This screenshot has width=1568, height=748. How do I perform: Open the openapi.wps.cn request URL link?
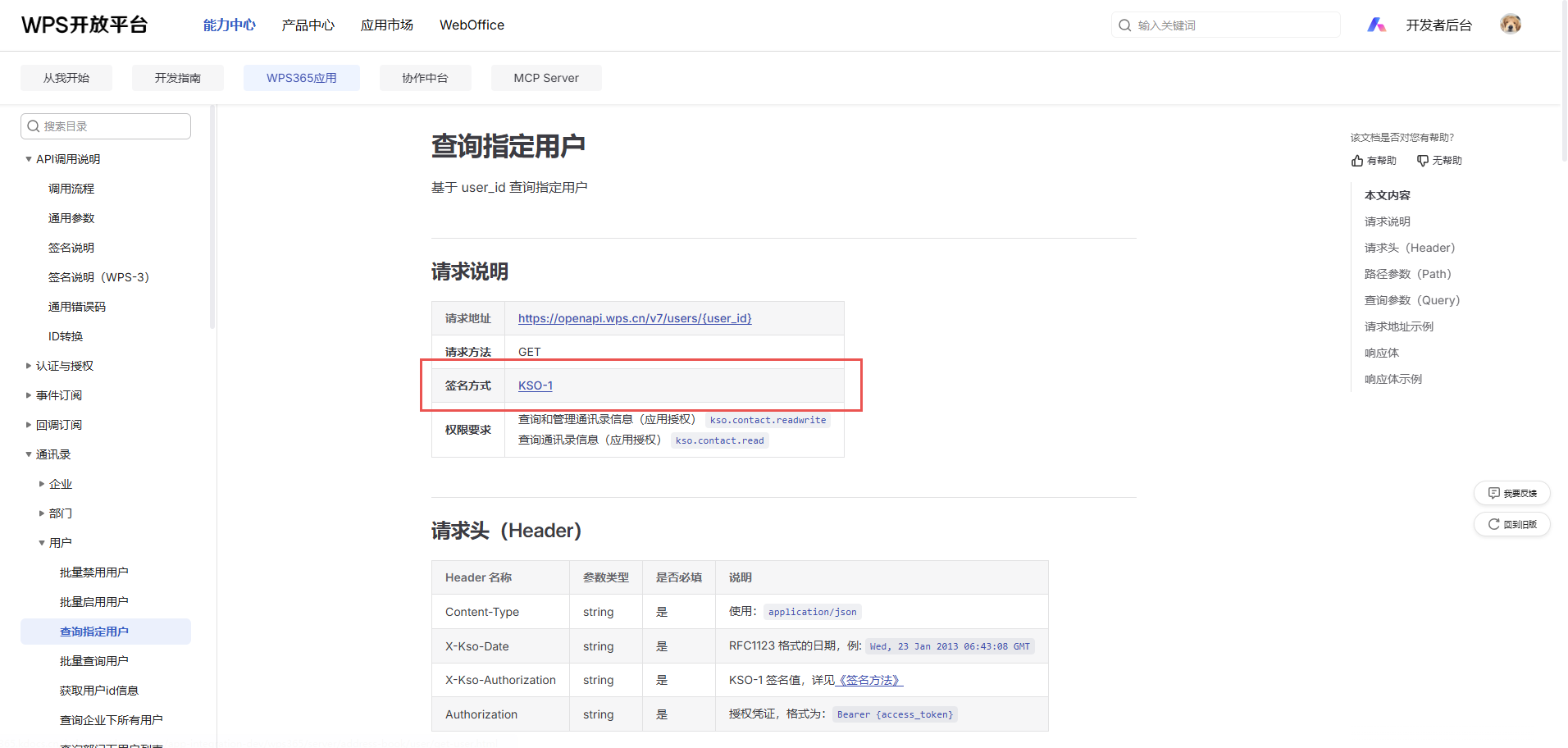(635, 318)
